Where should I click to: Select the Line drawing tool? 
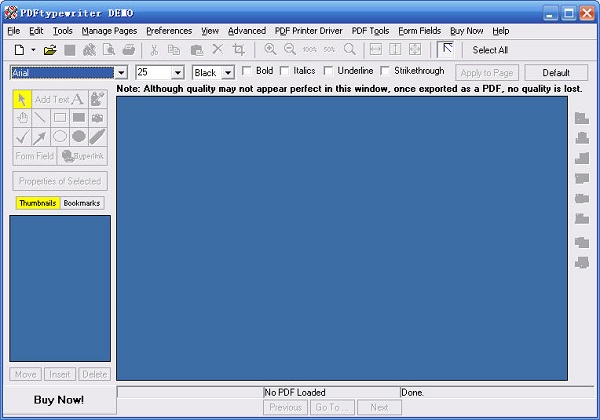click(41, 118)
